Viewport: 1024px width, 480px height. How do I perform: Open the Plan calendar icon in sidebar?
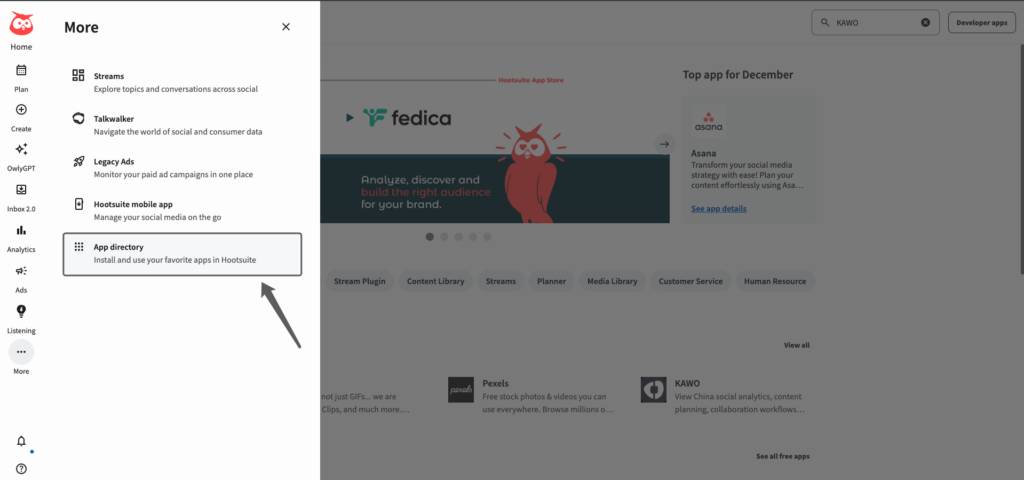(21, 70)
